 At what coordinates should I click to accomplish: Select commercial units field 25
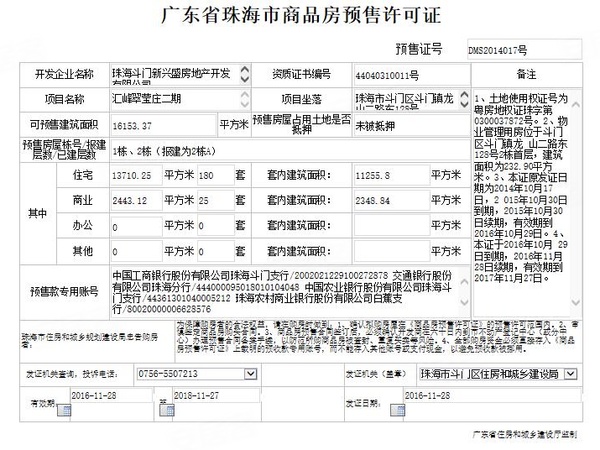(216, 200)
